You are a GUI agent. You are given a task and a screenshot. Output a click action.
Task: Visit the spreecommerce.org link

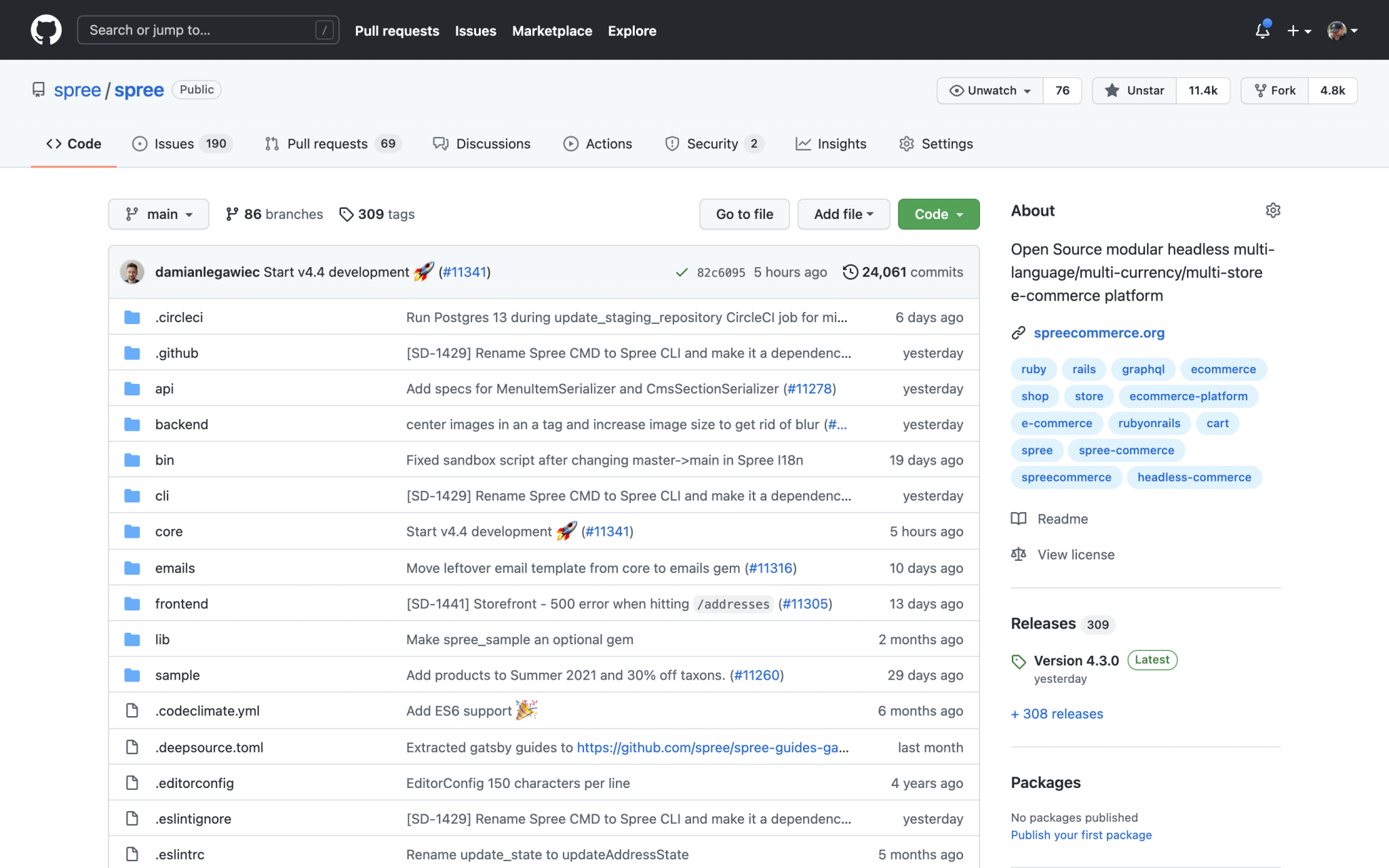coord(1099,332)
